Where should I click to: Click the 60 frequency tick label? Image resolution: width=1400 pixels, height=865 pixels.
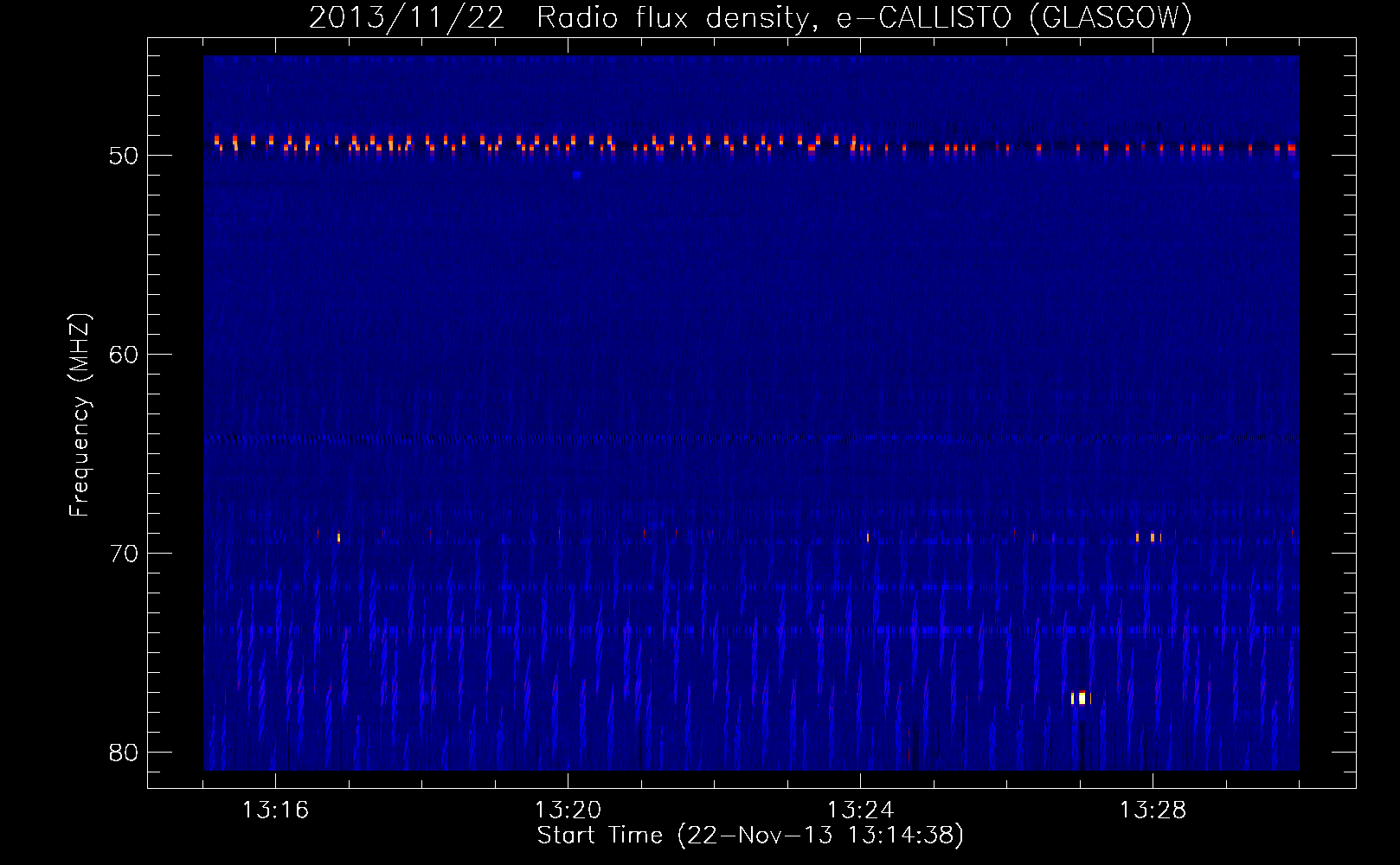tap(123, 355)
